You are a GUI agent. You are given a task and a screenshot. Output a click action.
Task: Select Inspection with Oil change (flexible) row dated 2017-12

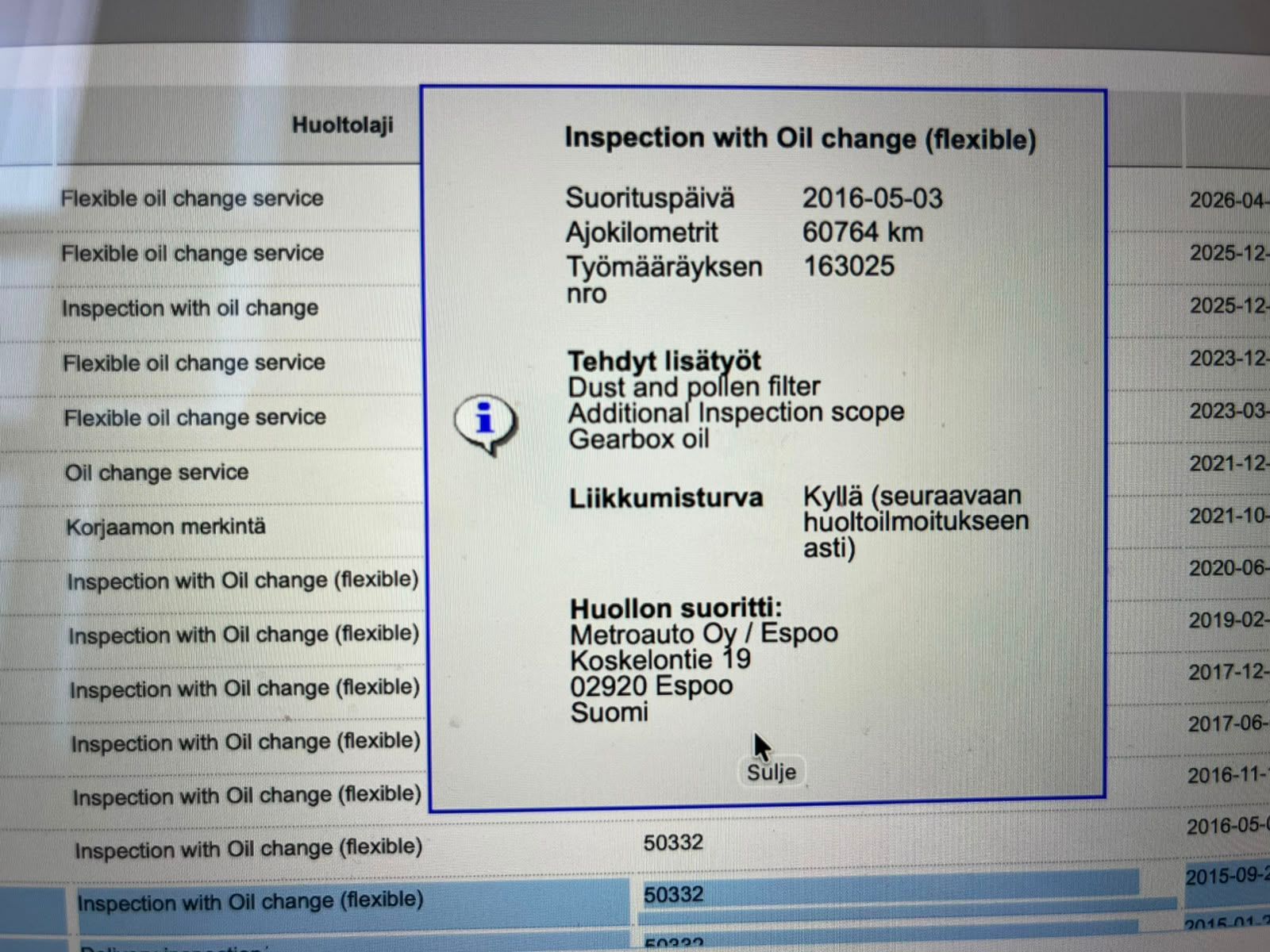pyautogui.click(x=244, y=689)
